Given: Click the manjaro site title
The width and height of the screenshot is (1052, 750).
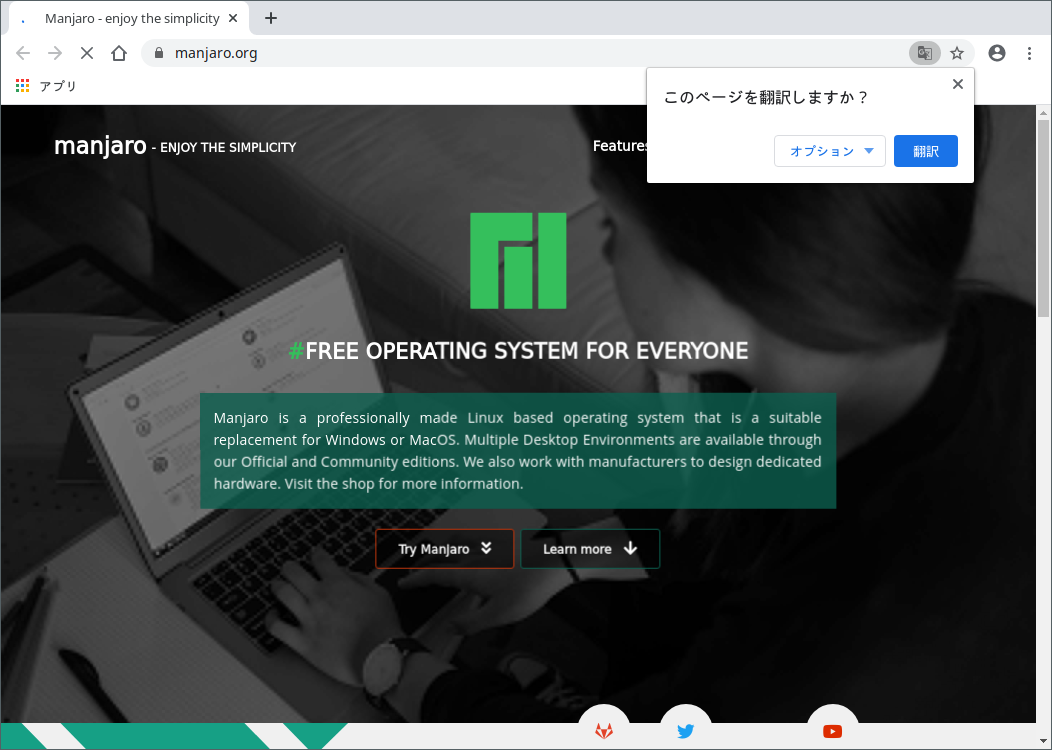Looking at the screenshot, I should [x=100, y=145].
